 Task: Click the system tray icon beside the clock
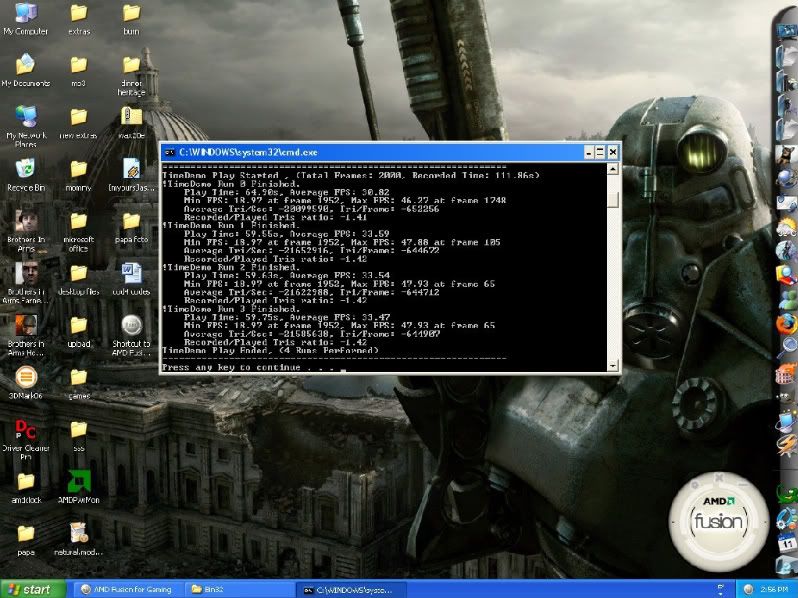(x=748, y=589)
